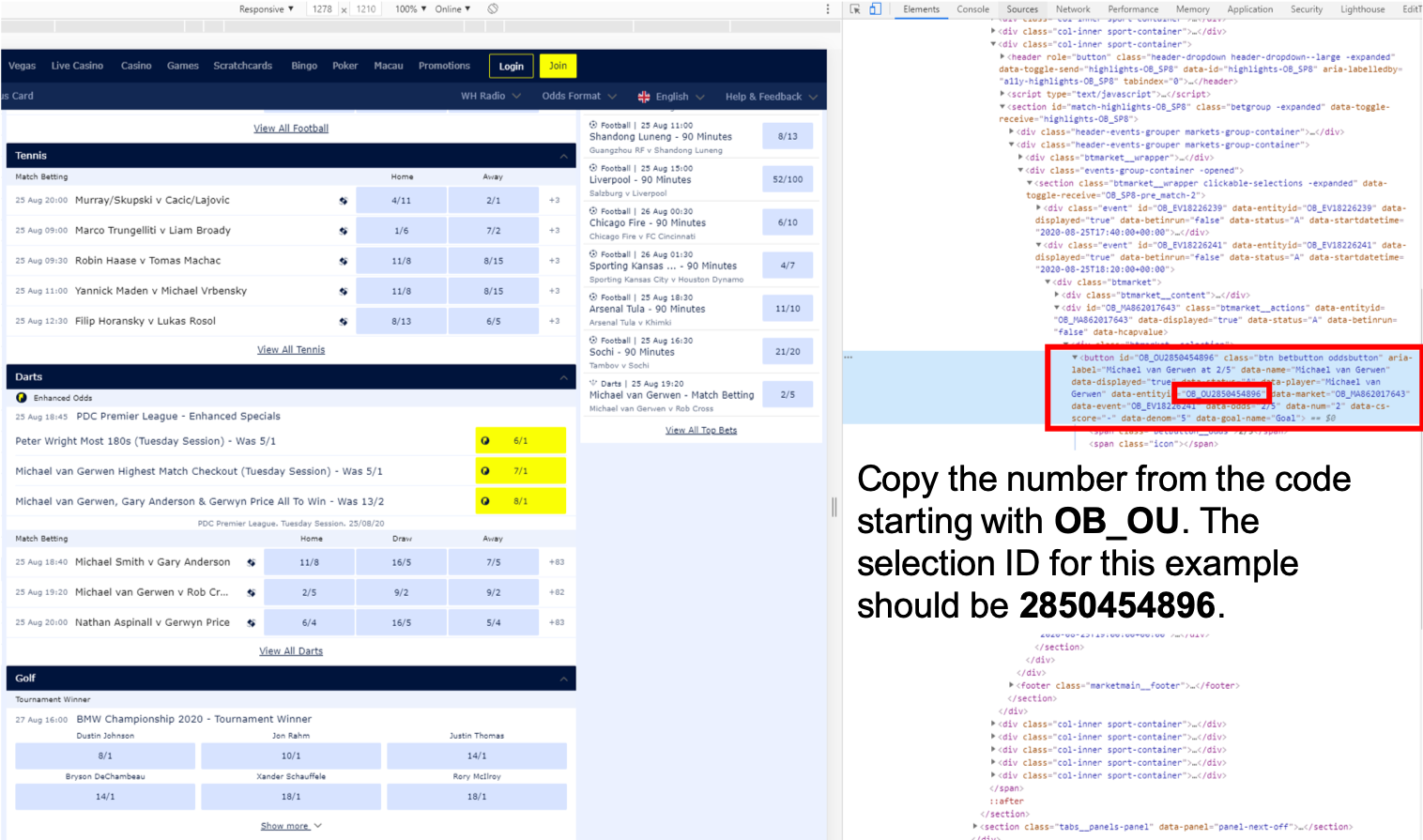Open the 100% zoom dropdown
This screenshot has width=1423, height=840.
tap(410, 8)
